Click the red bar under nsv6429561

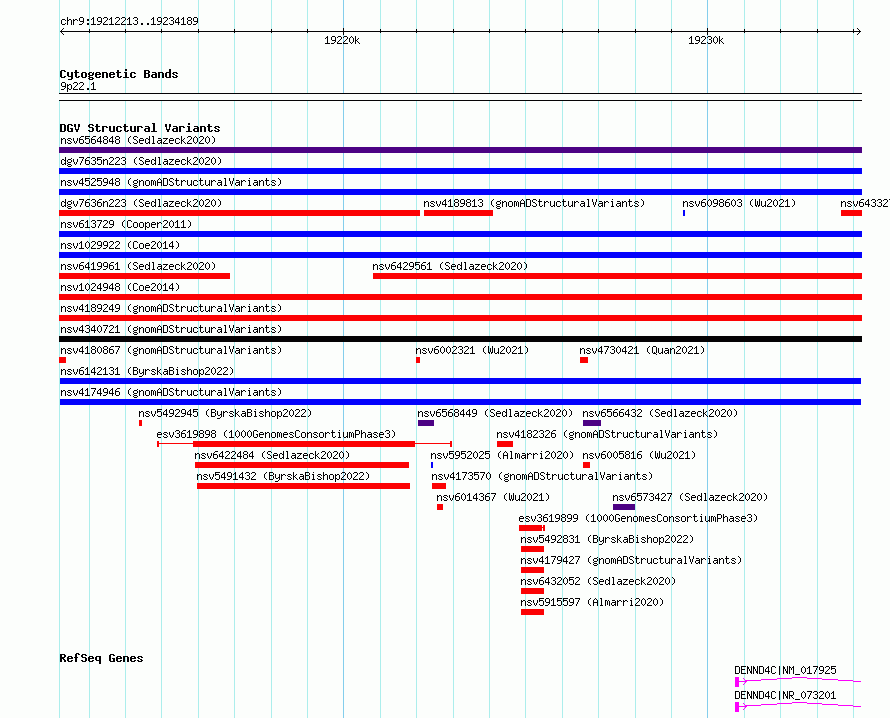click(x=618, y=276)
